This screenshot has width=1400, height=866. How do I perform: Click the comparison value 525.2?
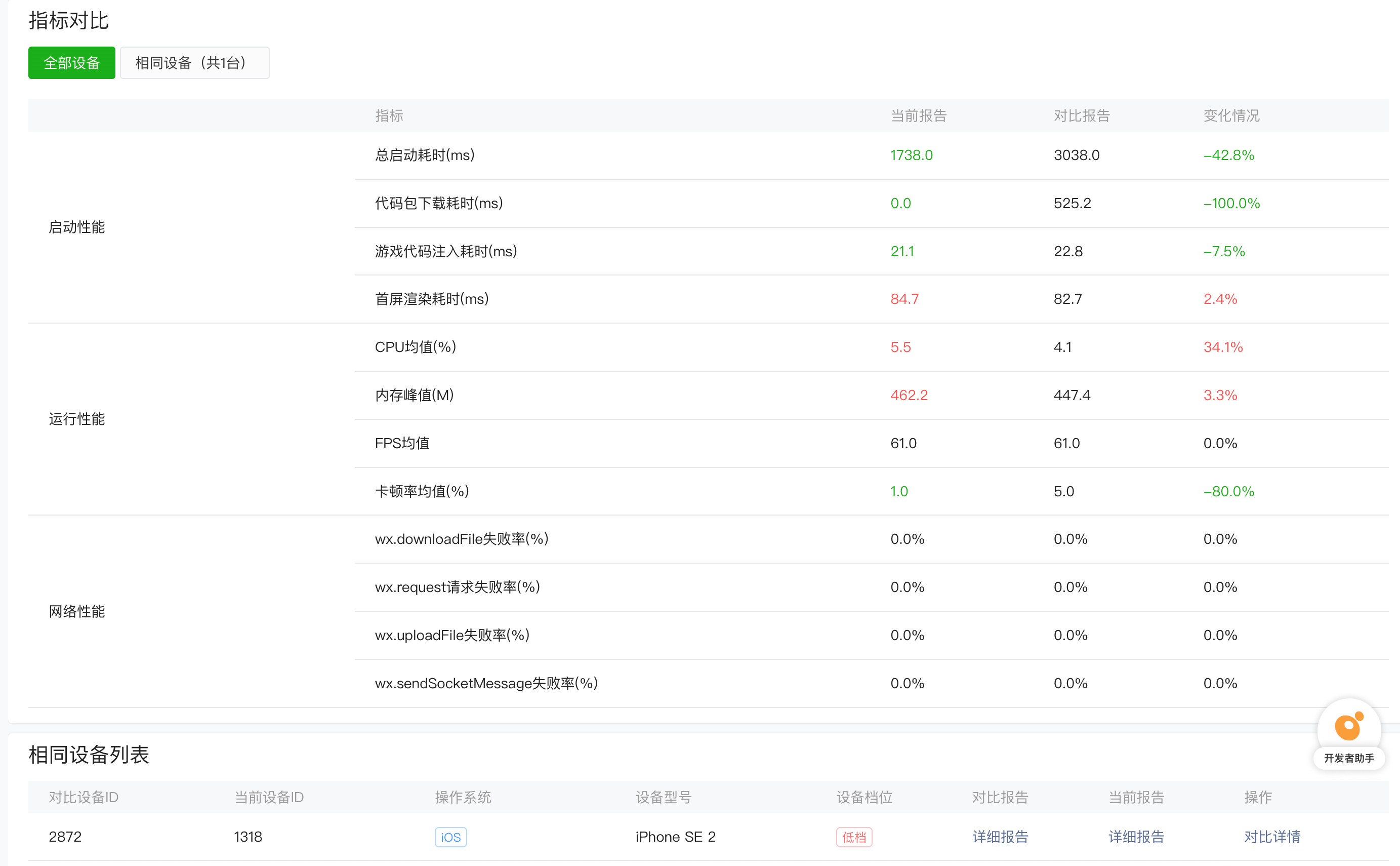pyautogui.click(x=1072, y=203)
